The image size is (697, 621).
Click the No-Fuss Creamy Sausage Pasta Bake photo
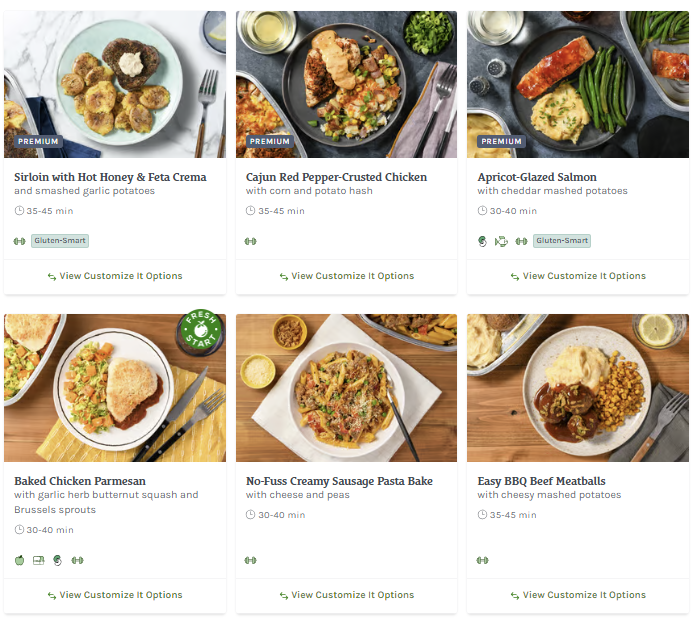pos(346,388)
